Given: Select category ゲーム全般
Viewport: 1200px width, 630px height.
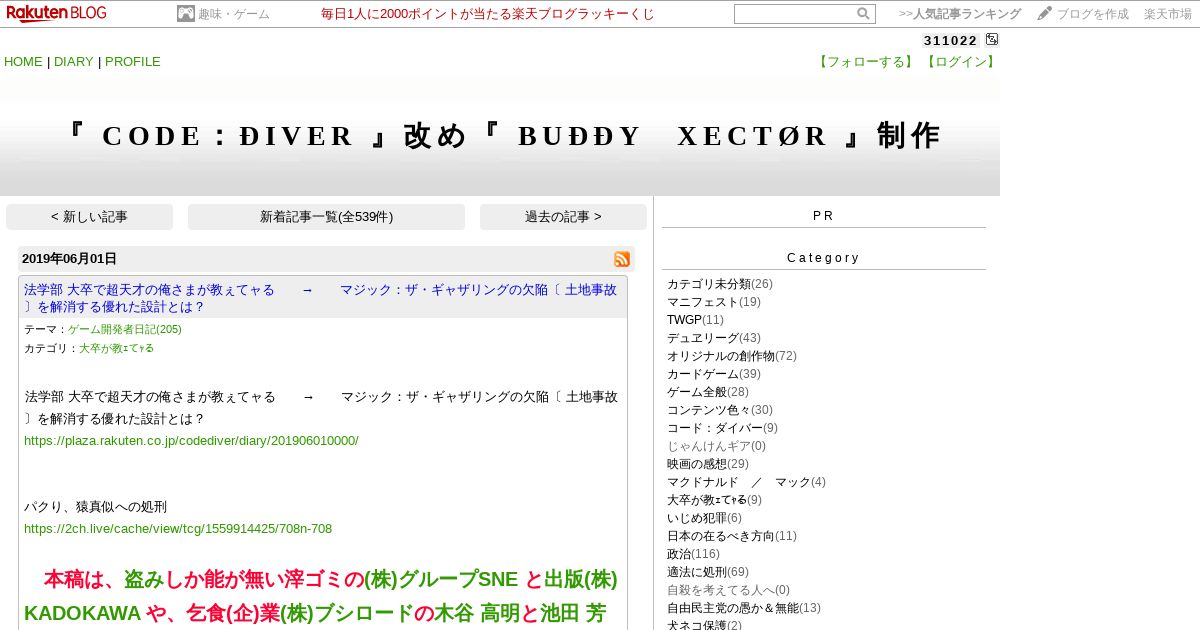Looking at the screenshot, I should click(x=697, y=392).
